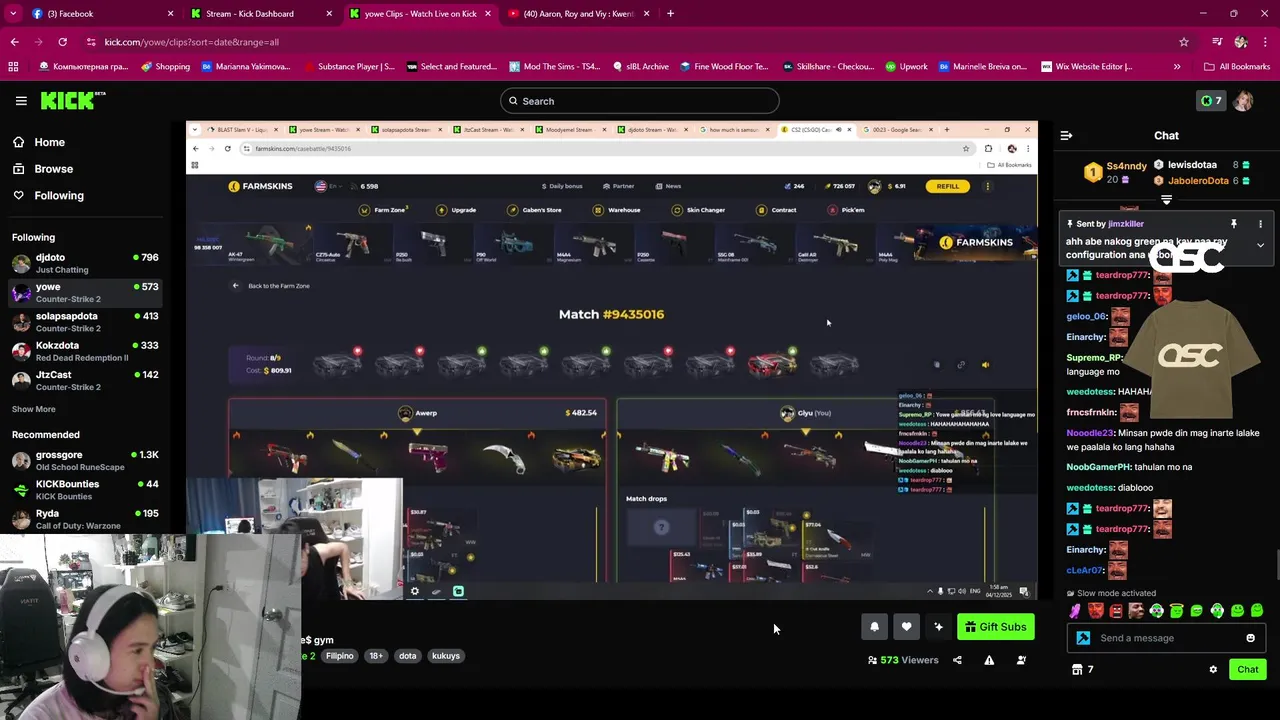Collapse the chat panel with arrow icon
The image size is (1280, 720).
pos(1066,135)
